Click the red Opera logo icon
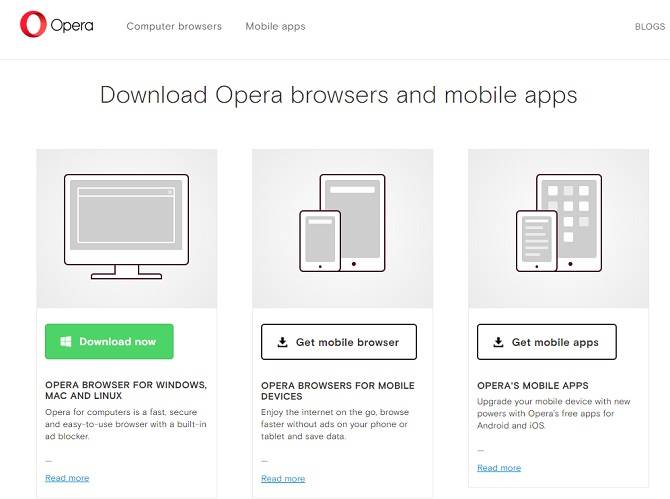Image resolution: width=670 pixels, height=499 pixels. tap(33, 24)
